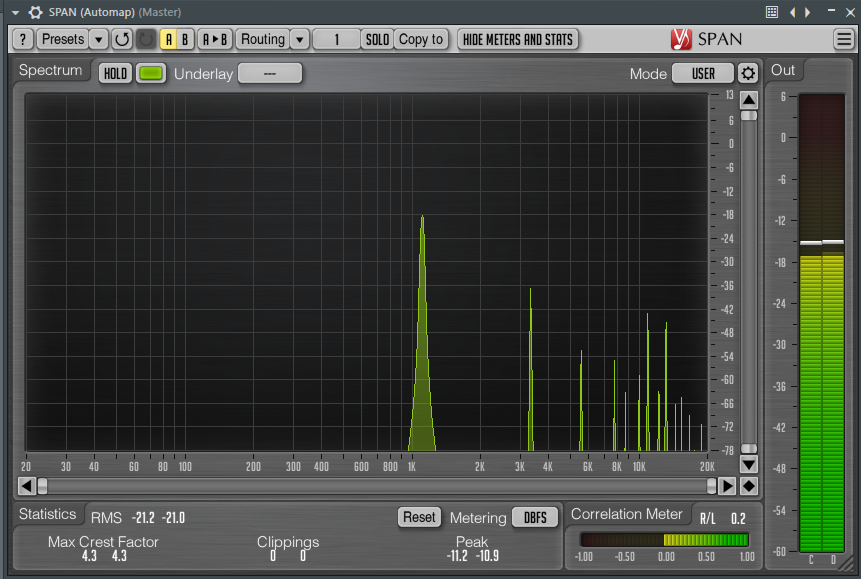Open spectrum mode editor gear

point(748,74)
